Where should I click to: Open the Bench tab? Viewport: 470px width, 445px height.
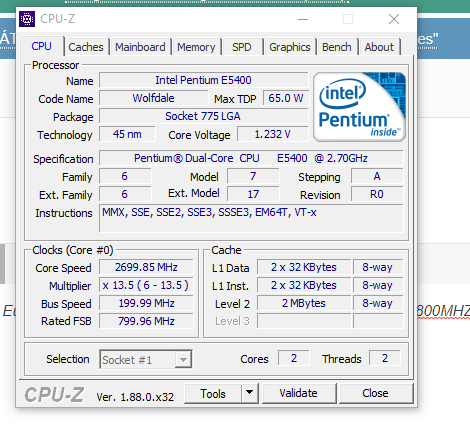pyautogui.click(x=337, y=47)
